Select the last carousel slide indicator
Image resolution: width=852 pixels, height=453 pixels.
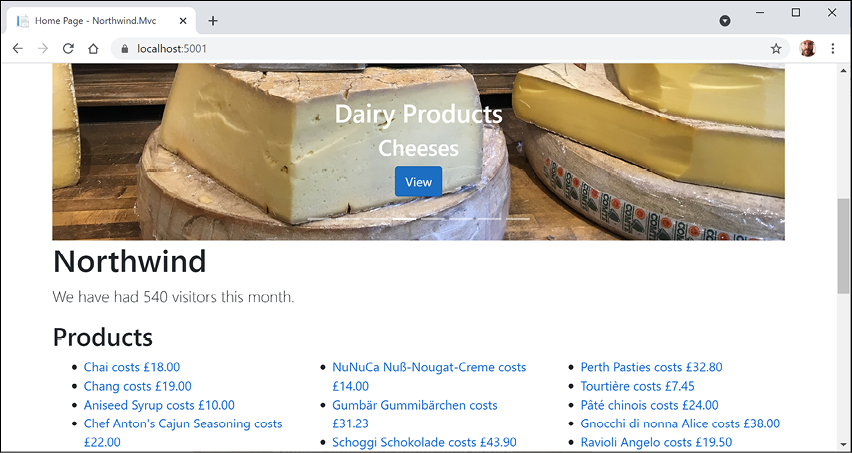pos(518,219)
